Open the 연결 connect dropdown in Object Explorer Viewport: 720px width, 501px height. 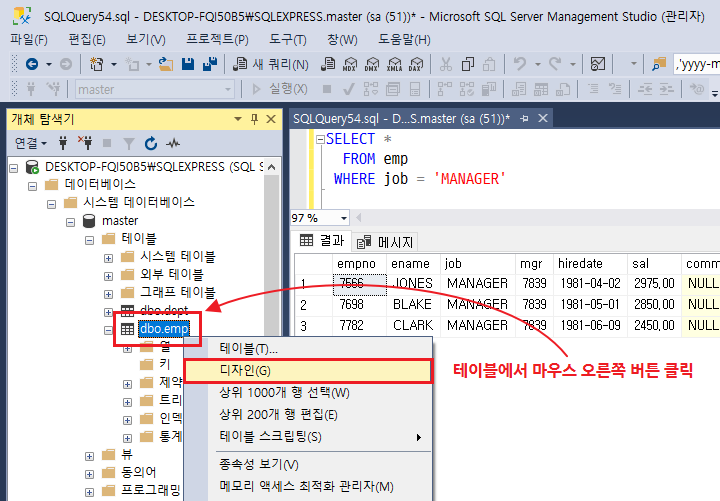click(31, 144)
